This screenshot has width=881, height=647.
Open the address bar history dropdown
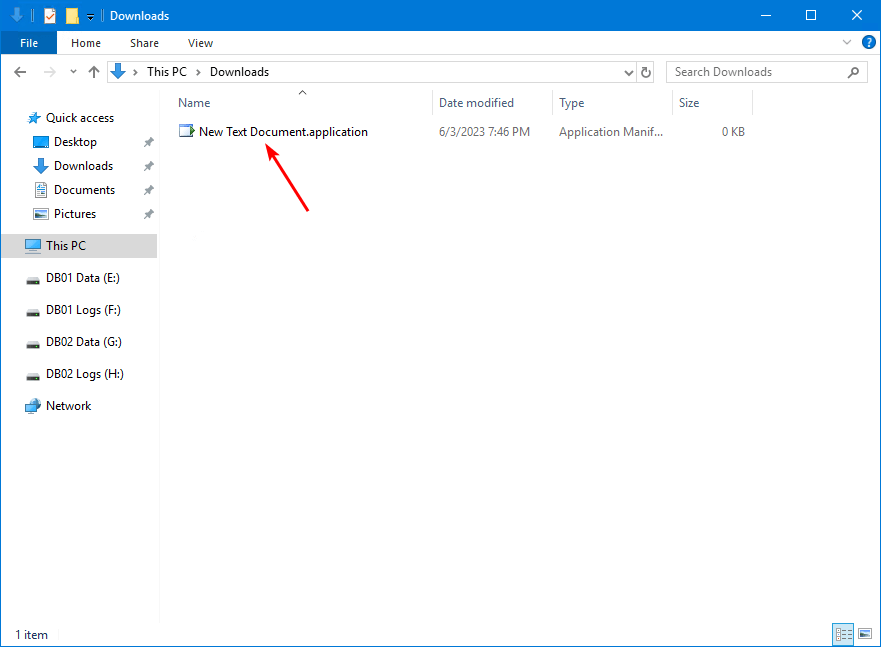point(629,72)
